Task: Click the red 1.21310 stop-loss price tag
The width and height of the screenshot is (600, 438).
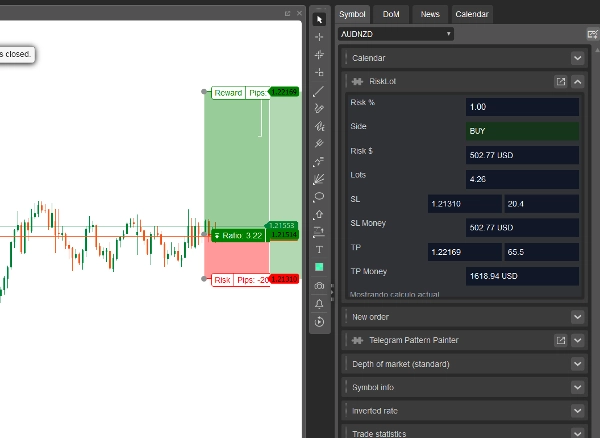Action: point(284,279)
